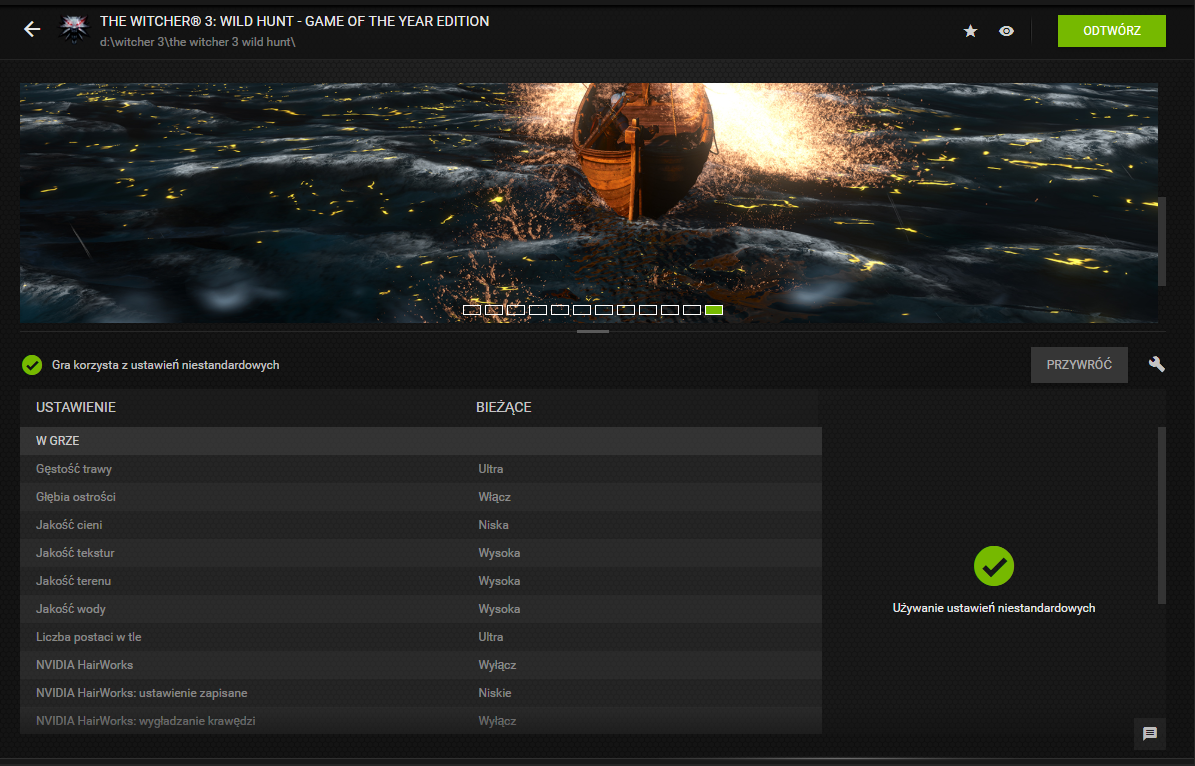Click Wyłącz value for NVIDIA HairWorks
1195x766 pixels.
[497, 665]
